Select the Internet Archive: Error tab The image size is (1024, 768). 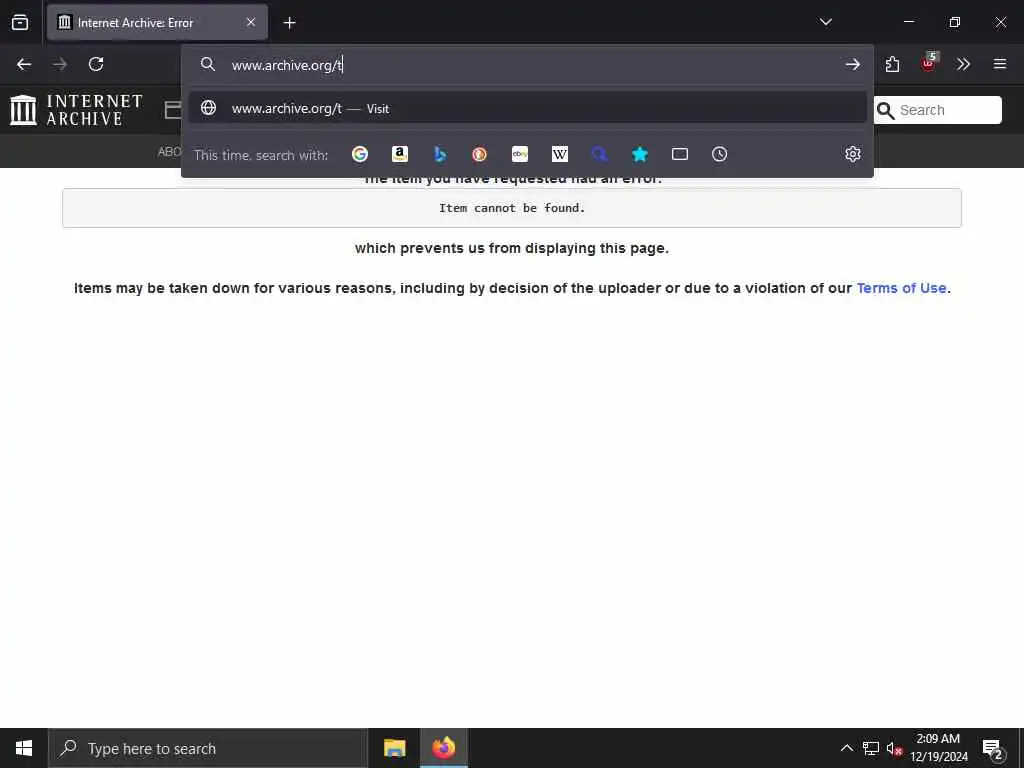tap(157, 22)
